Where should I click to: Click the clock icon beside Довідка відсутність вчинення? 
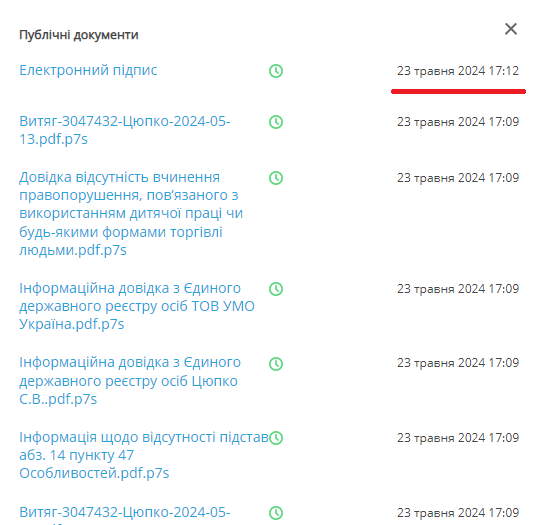click(x=276, y=178)
